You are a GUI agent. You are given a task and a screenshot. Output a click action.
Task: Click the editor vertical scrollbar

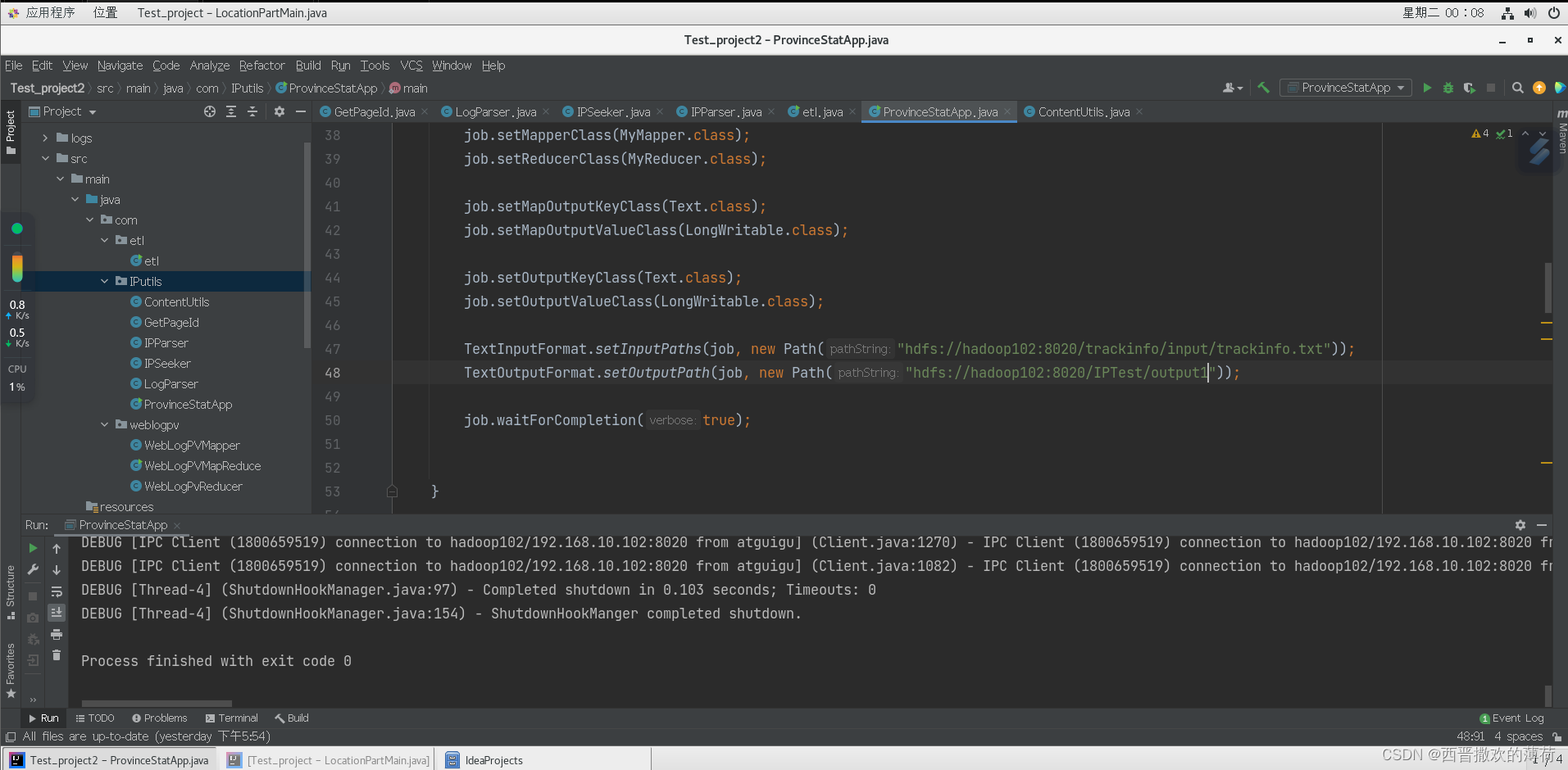click(1548, 287)
